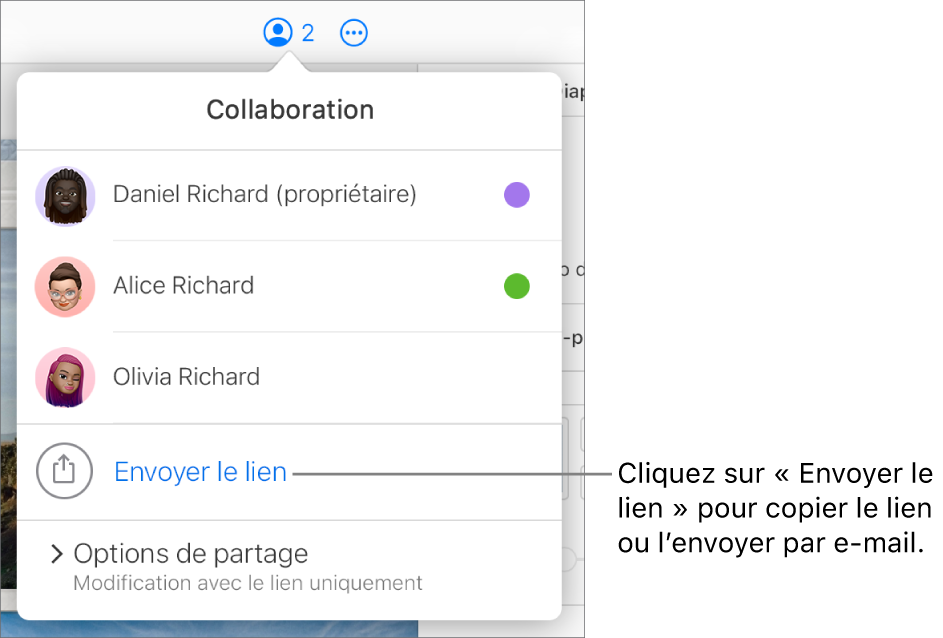Select the Collaboration header title
Viewport: 943px width, 638px height.
click(x=289, y=110)
